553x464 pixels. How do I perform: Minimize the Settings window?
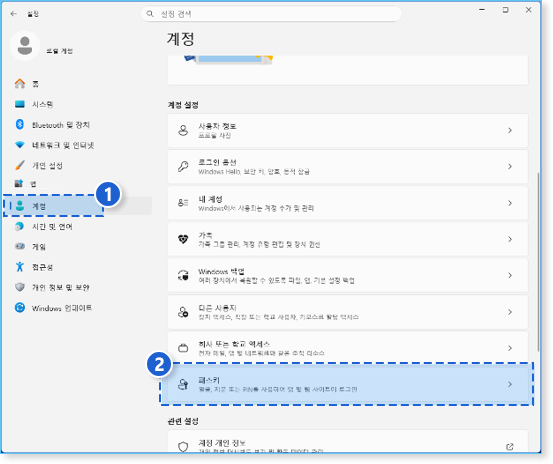(x=482, y=10)
